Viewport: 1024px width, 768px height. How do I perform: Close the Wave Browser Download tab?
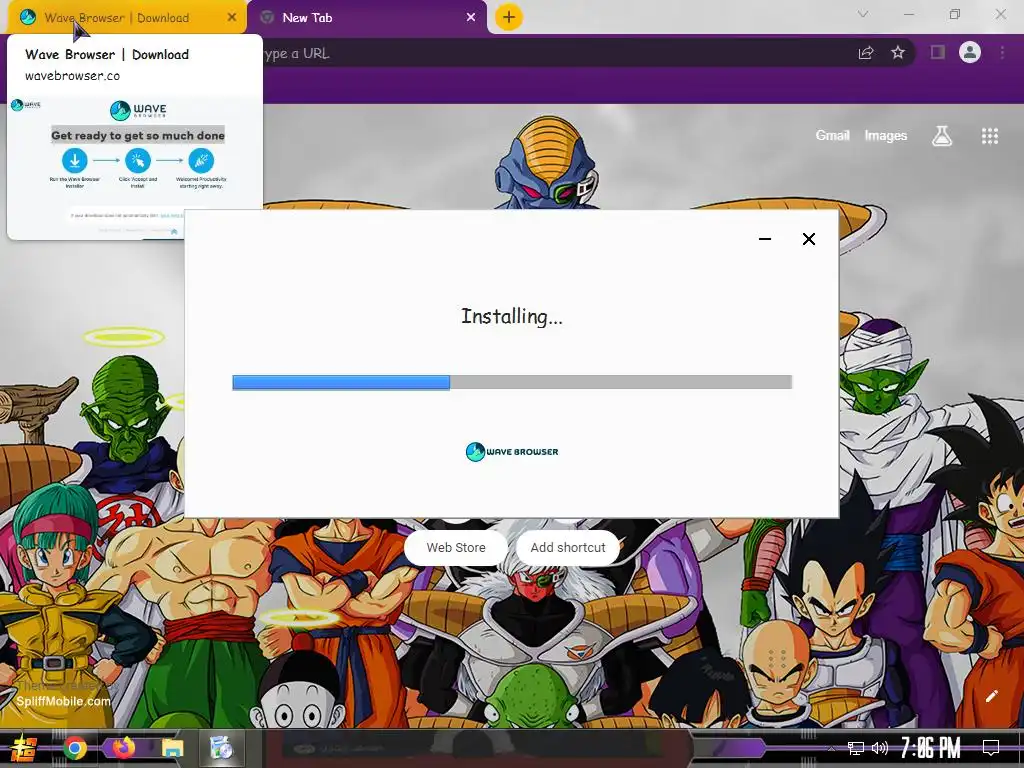(x=232, y=18)
